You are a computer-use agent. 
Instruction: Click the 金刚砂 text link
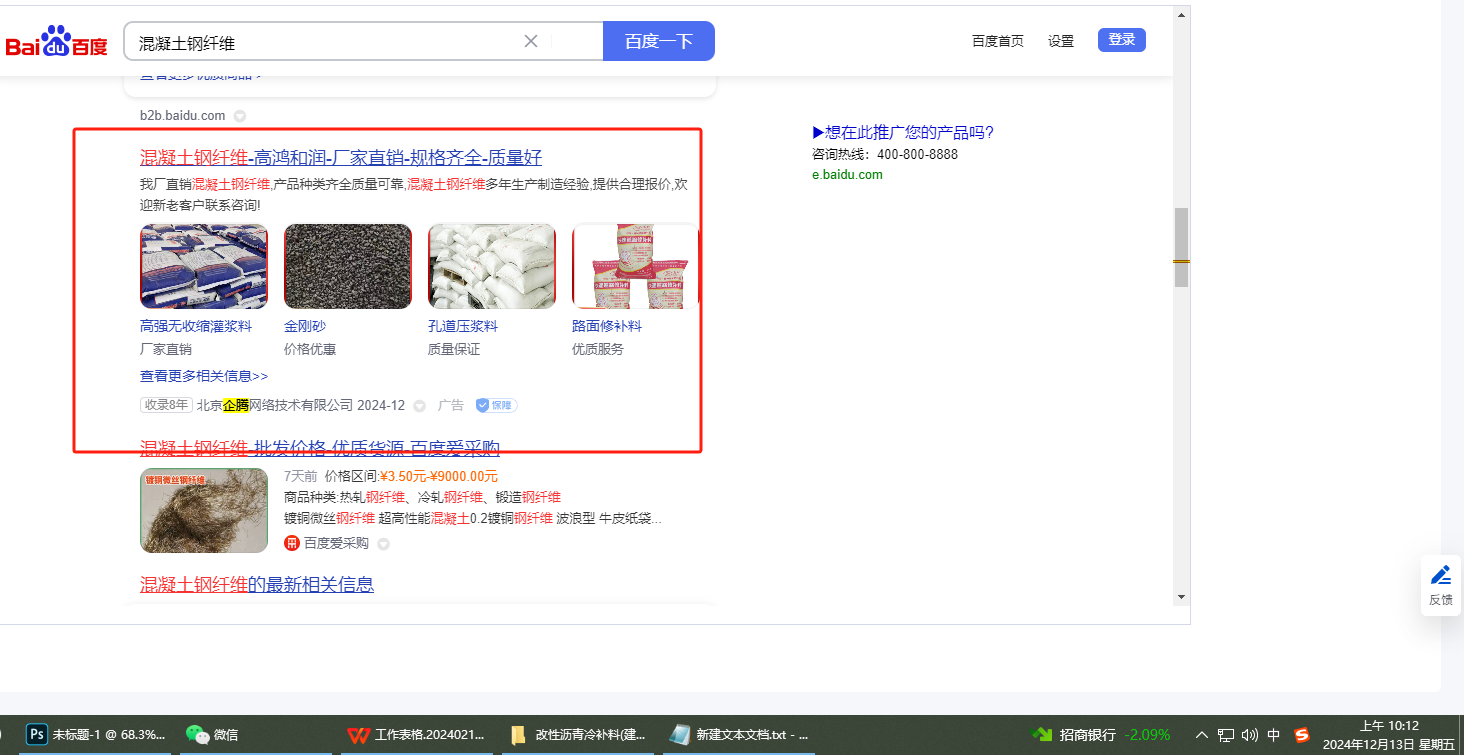pyautogui.click(x=305, y=326)
